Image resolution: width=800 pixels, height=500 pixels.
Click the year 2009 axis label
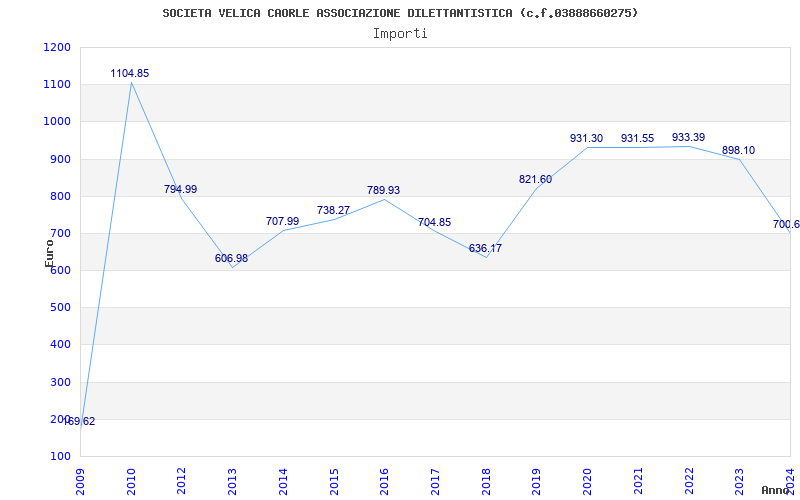coord(80,481)
